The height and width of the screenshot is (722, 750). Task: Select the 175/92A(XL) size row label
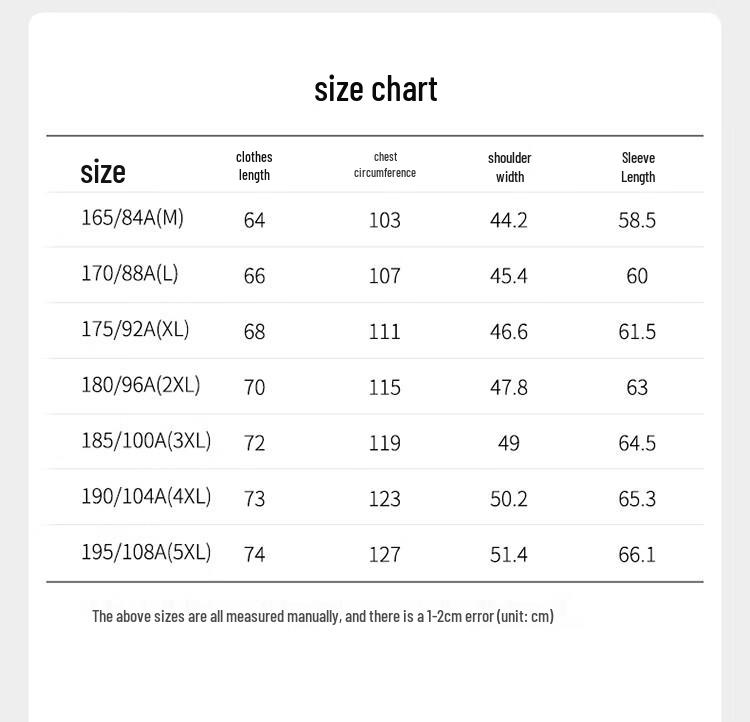point(135,329)
